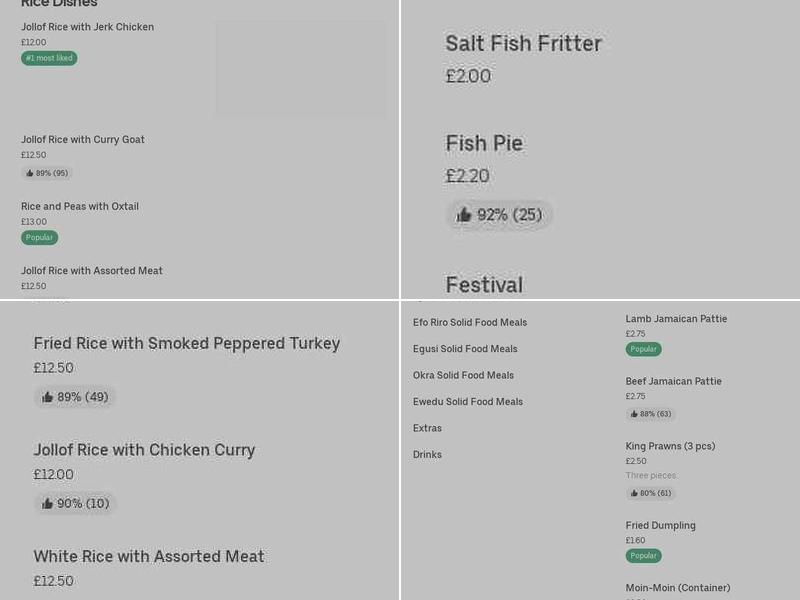Image resolution: width=800 pixels, height=600 pixels.
Task: Click the Popular badge on Rice and Peas with Oxtail
Action: [39, 237]
